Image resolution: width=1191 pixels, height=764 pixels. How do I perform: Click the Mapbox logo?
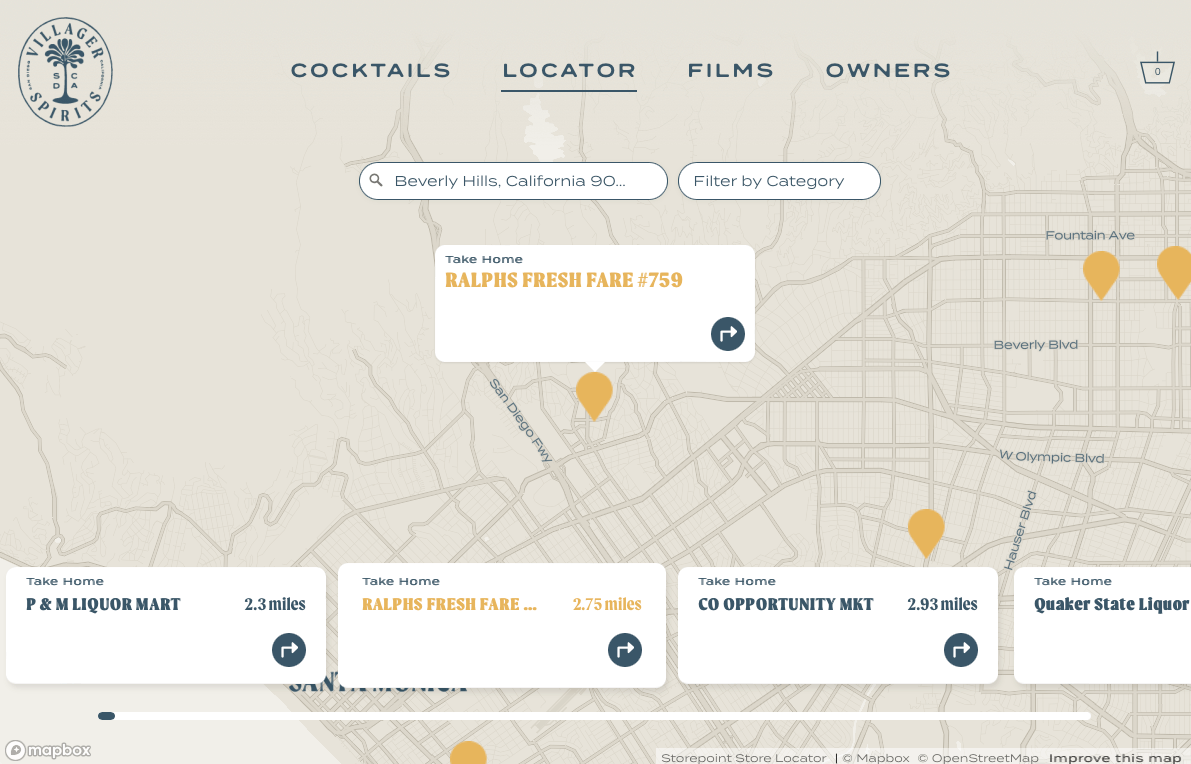pyautogui.click(x=48, y=750)
